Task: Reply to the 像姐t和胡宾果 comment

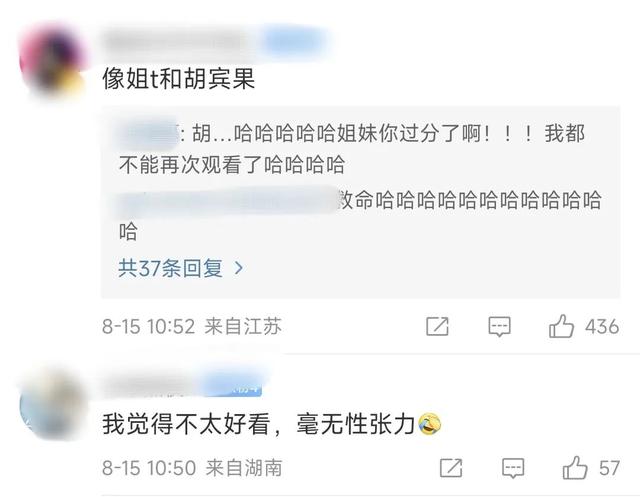Action: [500, 326]
